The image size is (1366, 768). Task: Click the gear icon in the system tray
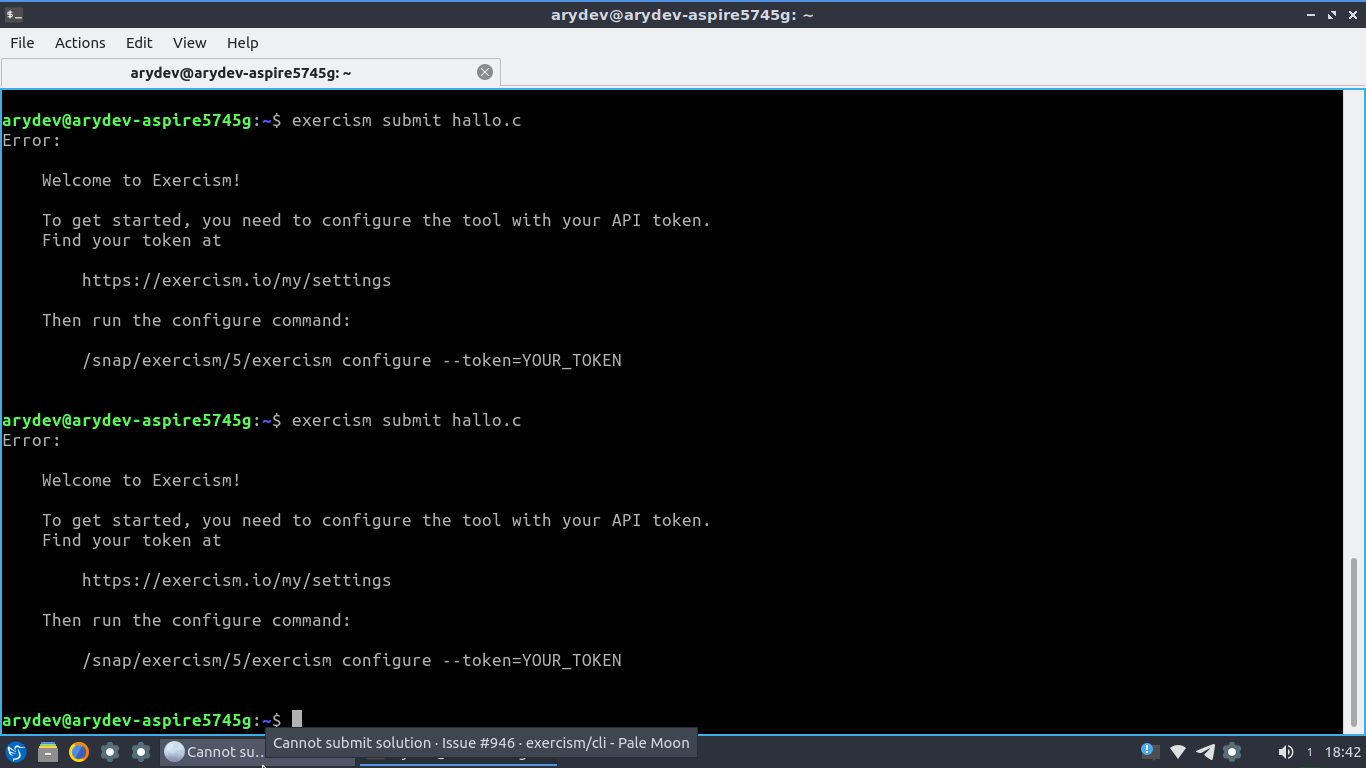coord(1233,752)
